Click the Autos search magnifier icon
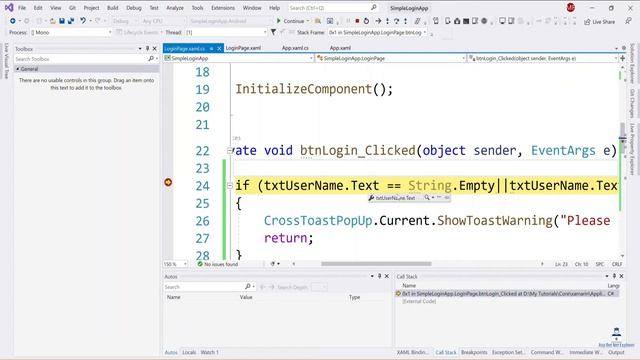The image size is (640, 360). (247, 287)
